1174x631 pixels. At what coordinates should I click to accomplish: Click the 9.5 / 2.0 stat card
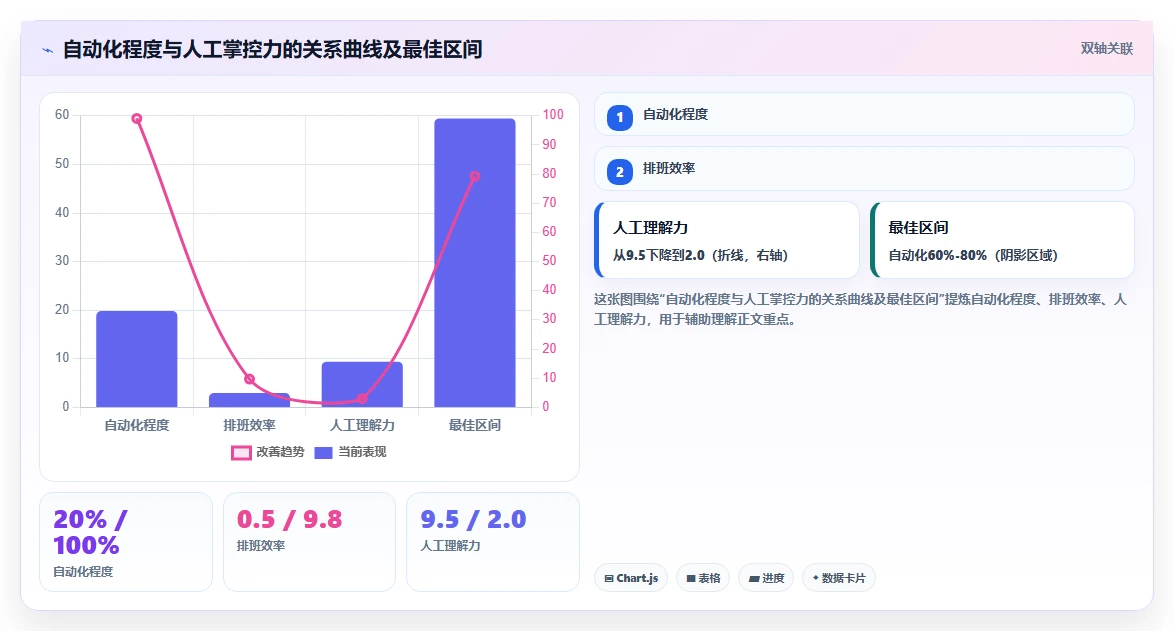(493, 542)
